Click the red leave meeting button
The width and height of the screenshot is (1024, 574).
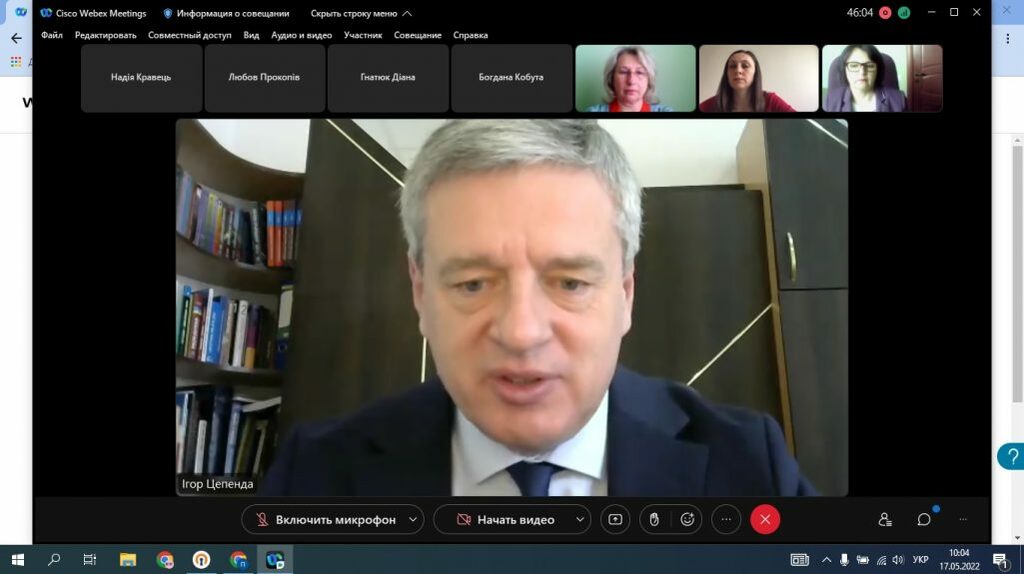coord(765,519)
